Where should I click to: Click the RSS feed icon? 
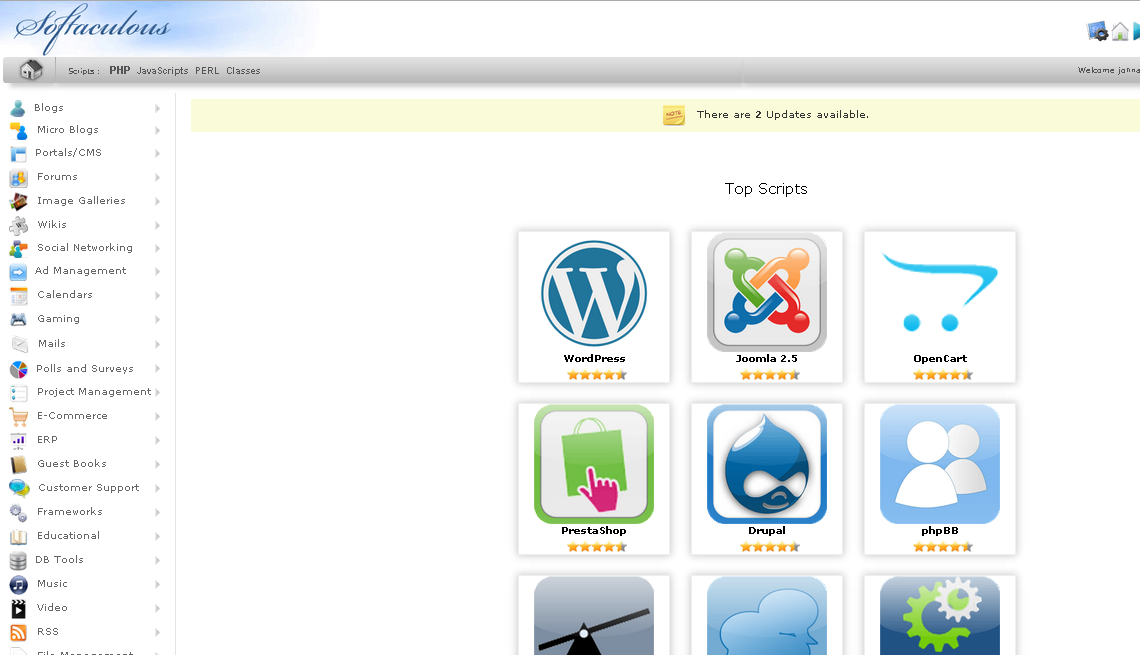click(x=18, y=632)
